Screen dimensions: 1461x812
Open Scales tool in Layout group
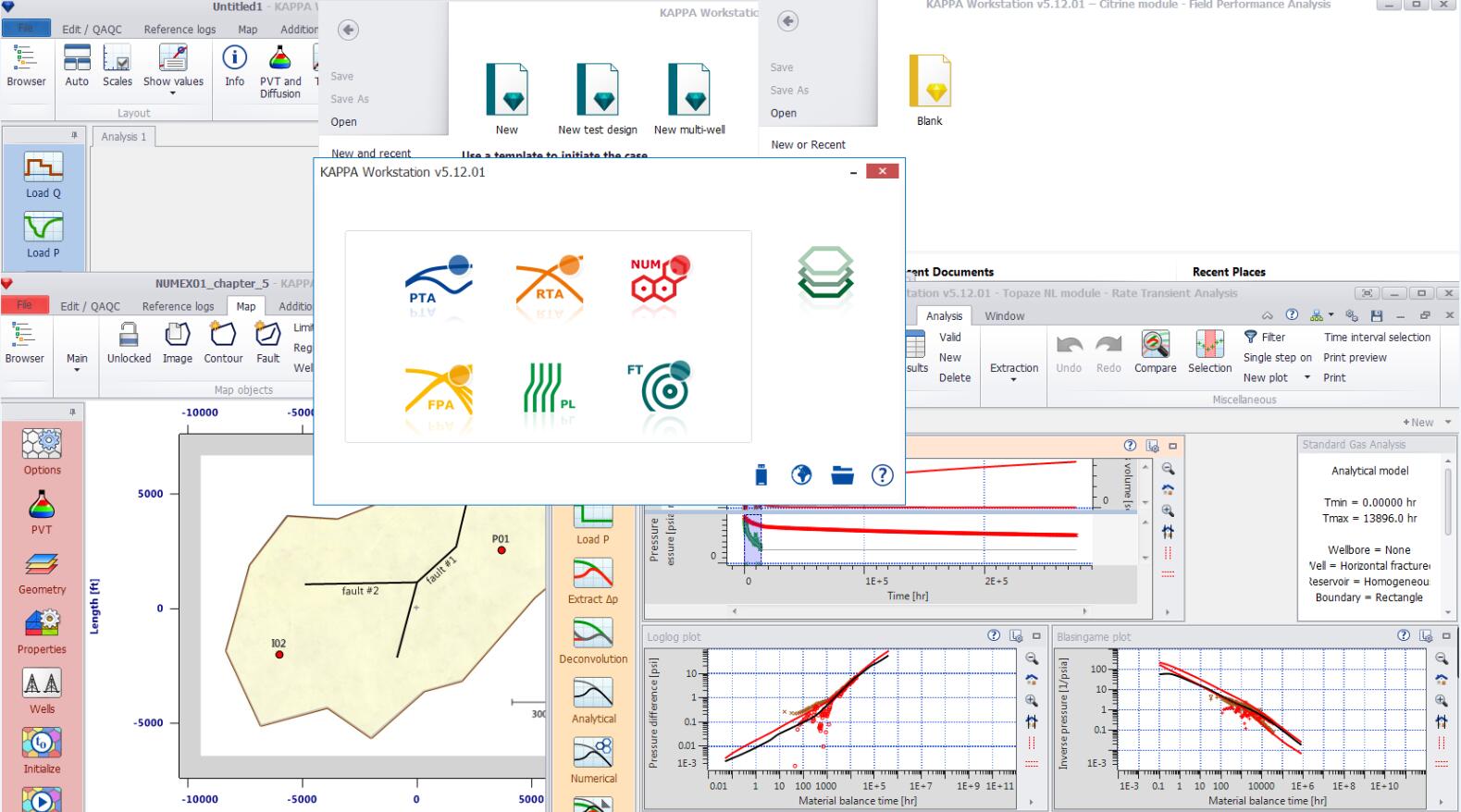(x=118, y=66)
